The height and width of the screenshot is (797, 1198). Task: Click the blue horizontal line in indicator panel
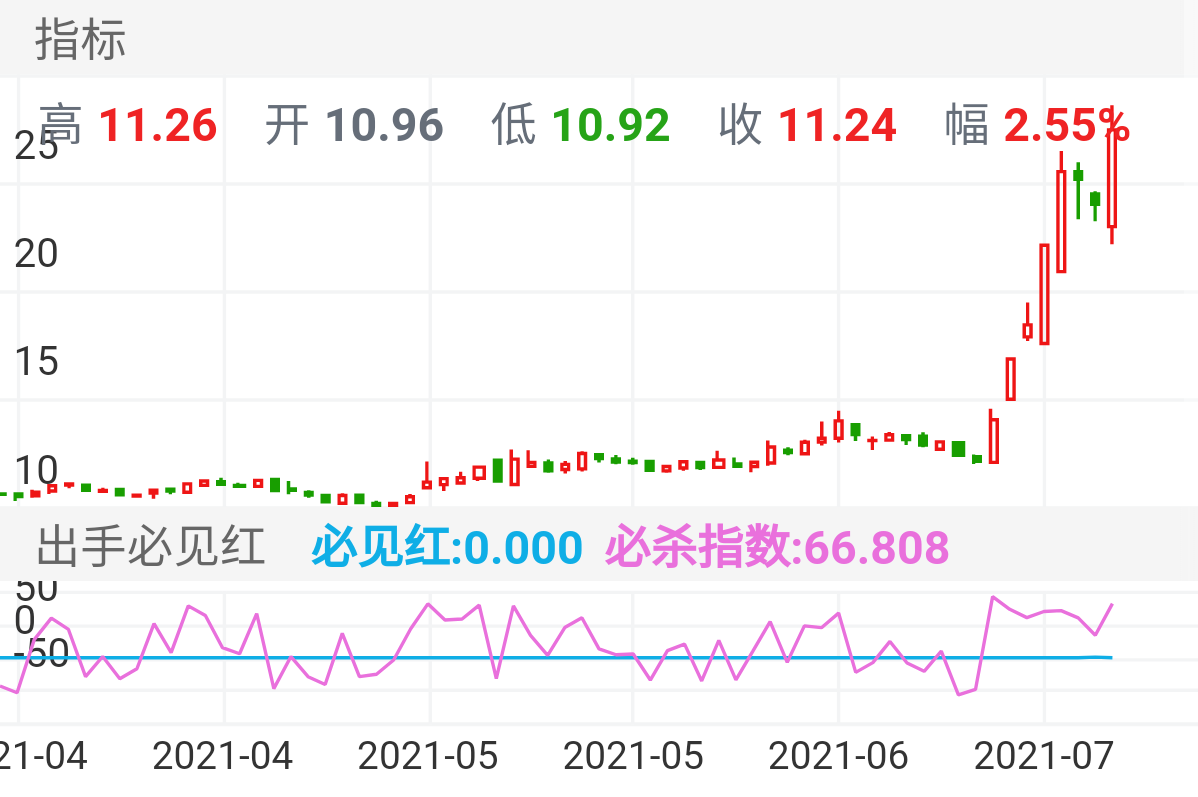600,657
